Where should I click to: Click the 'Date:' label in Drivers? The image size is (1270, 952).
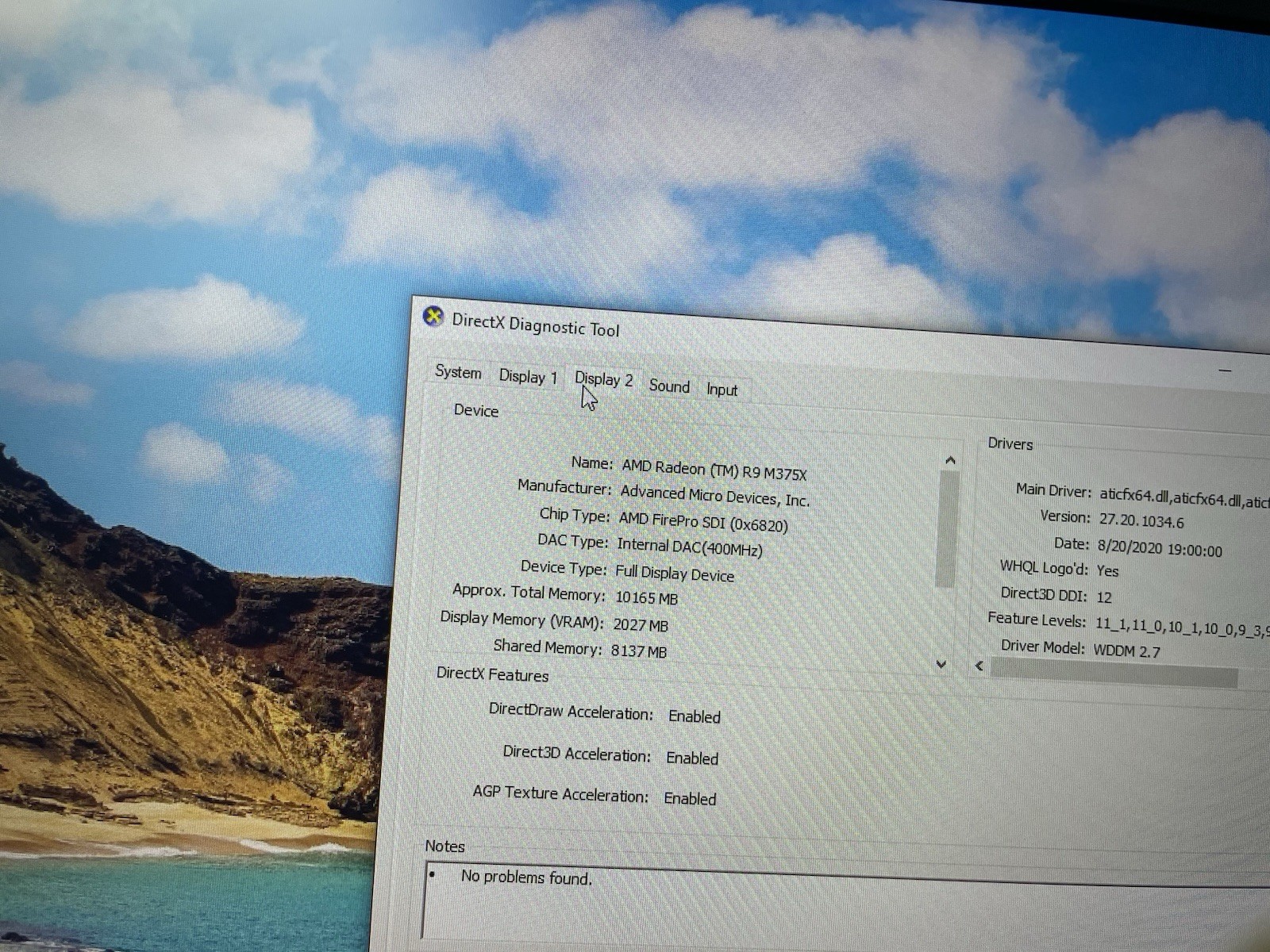click(x=1071, y=543)
